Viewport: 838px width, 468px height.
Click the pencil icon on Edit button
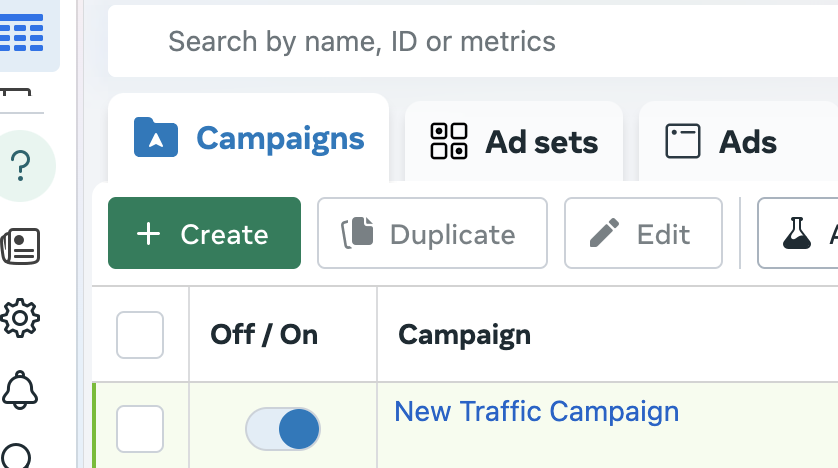(x=604, y=234)
